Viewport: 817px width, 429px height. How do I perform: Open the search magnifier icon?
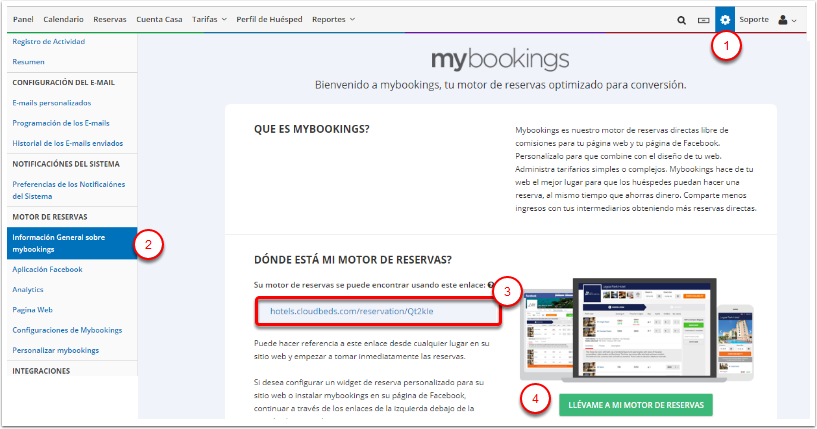(681, 20)
